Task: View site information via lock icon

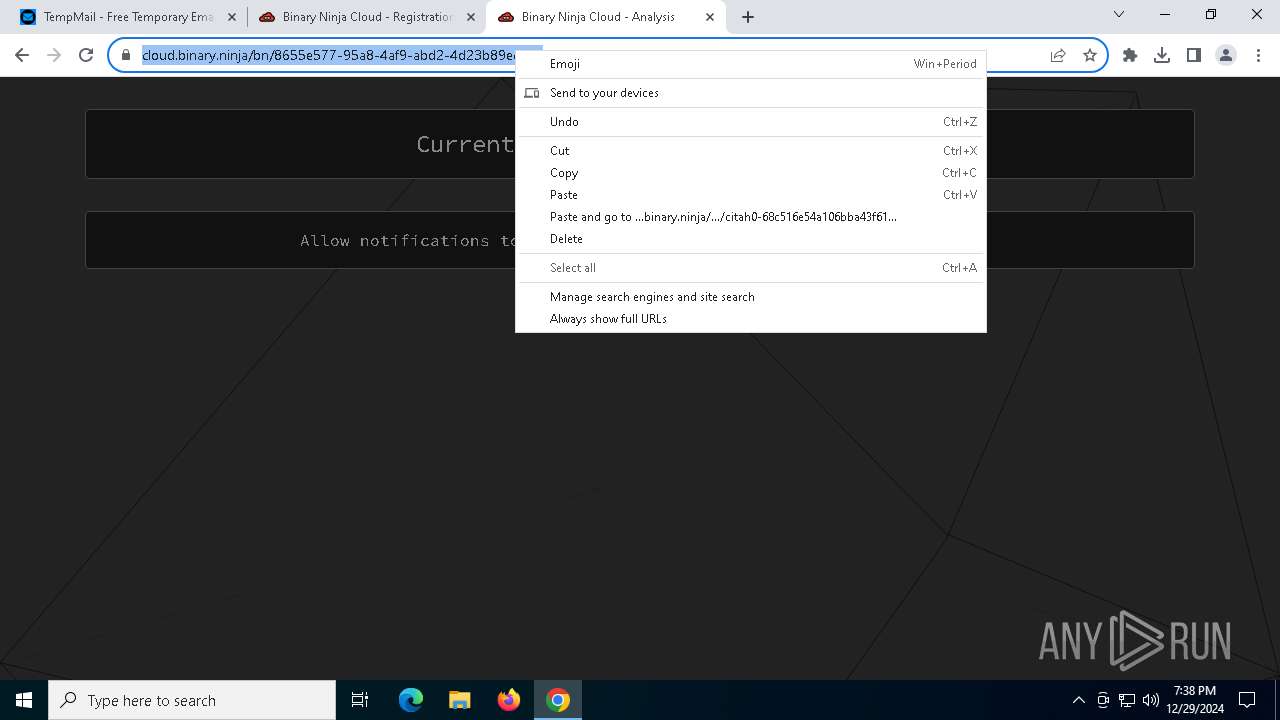Action: coord(126,56)
